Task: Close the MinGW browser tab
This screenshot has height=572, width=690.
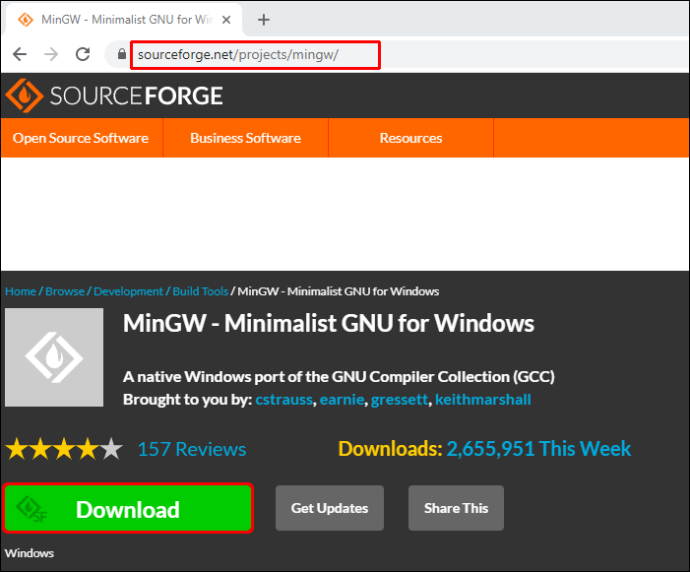Action: click(x=226, y=20)
